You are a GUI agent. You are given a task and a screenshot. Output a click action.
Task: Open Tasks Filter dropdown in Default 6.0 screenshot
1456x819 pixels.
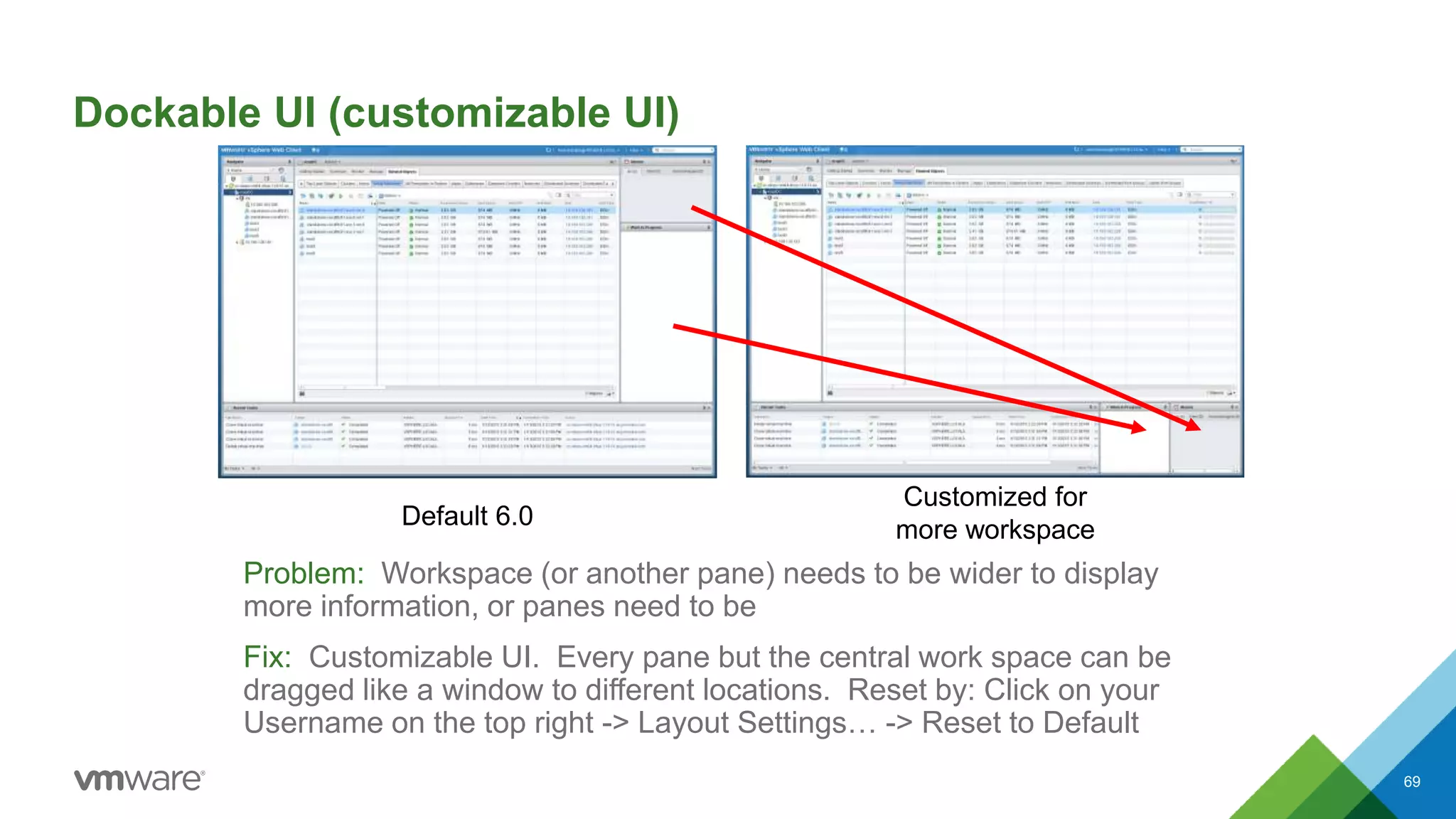click(x=255, y=469)
